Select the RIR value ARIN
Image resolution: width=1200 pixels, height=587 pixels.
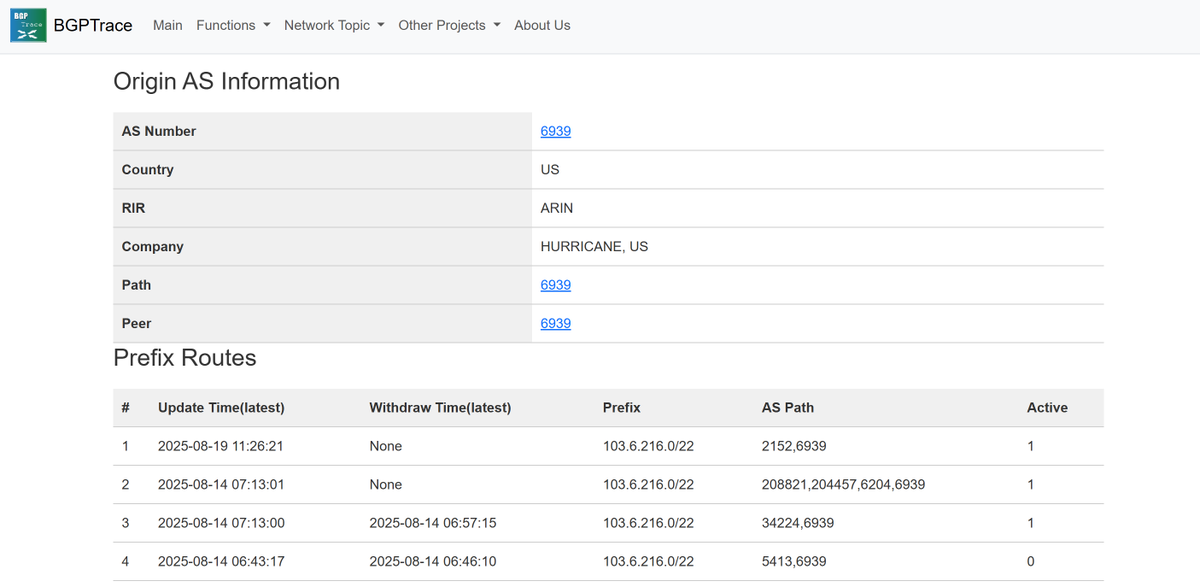(x=557, y=208)
